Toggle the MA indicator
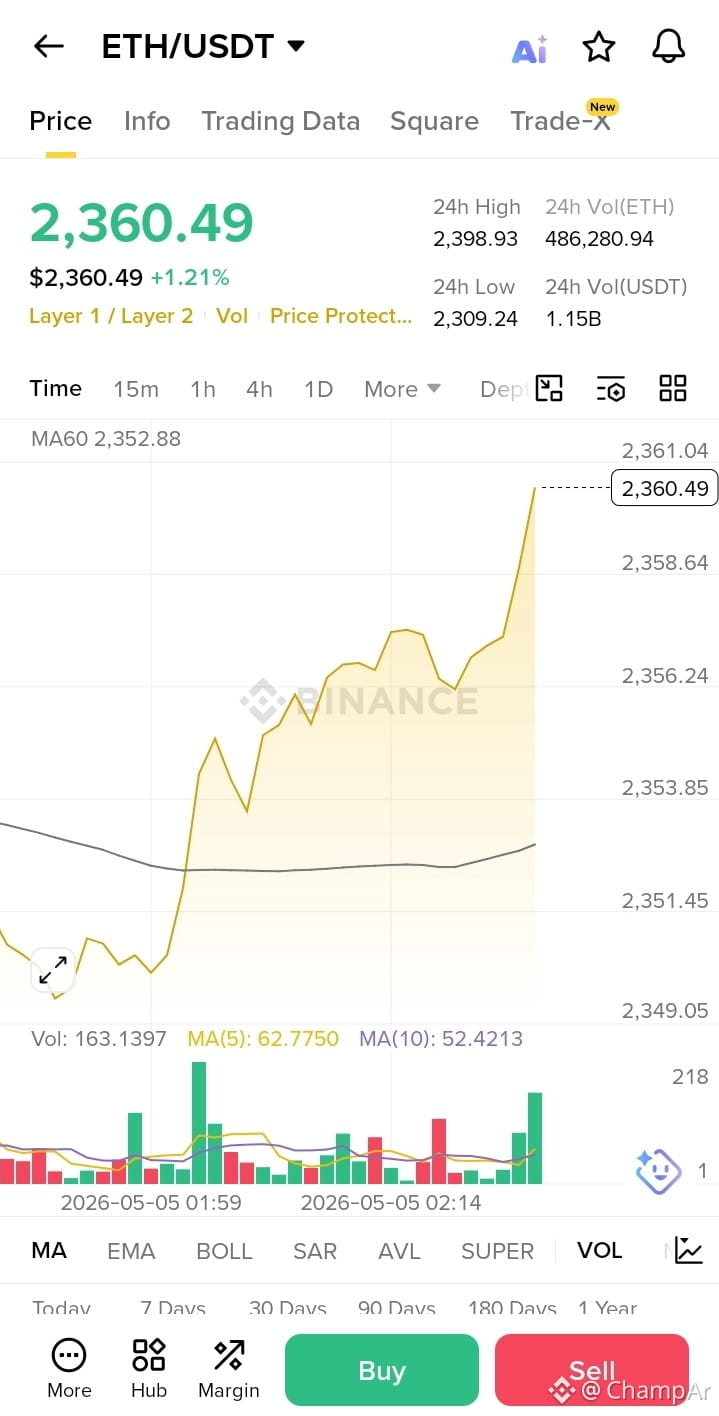This screenshot has width=719, height=1416. 49,1250
